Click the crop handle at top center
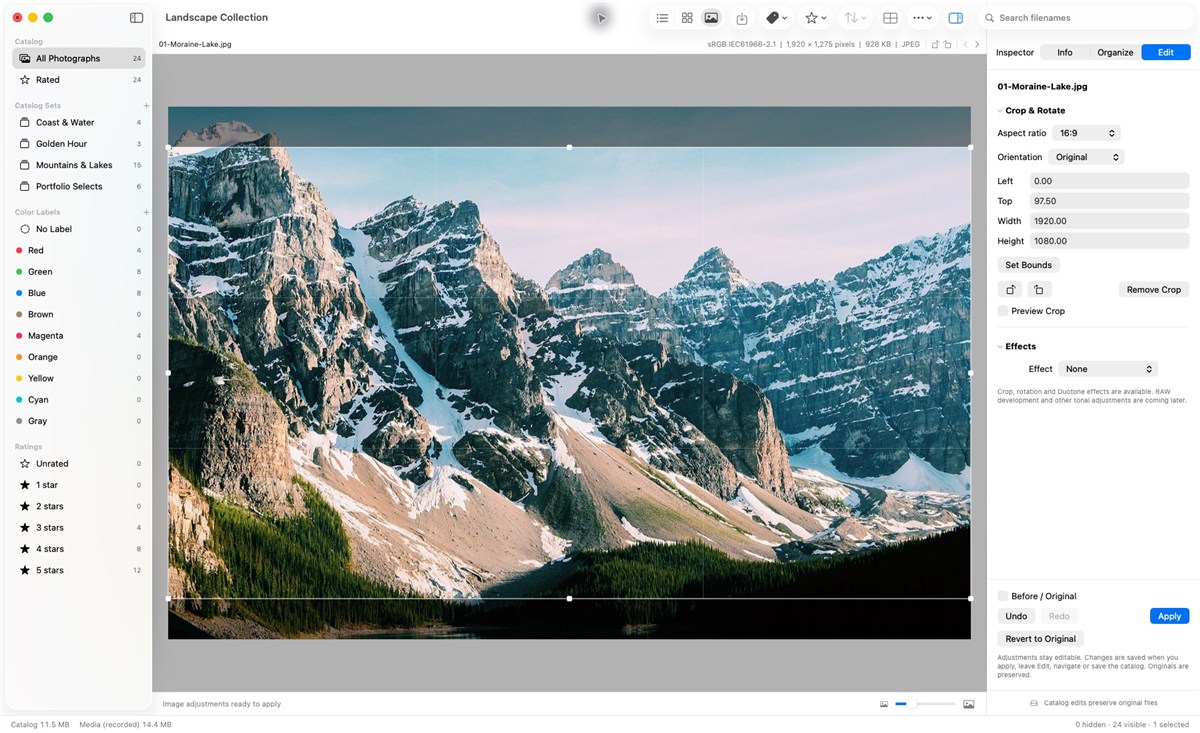 pyautogui.click(x=570, y=148)
